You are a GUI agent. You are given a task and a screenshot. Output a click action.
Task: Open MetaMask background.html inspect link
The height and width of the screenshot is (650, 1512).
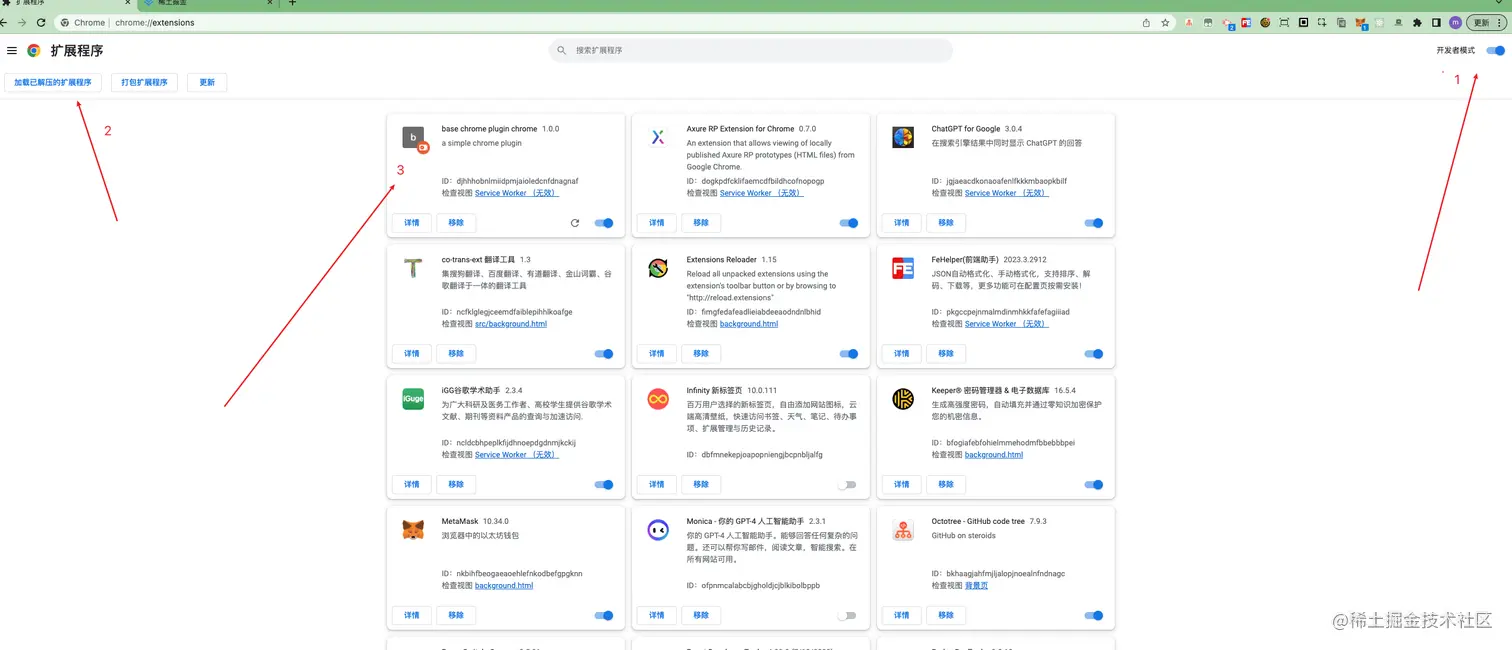[x=504, y=586]
